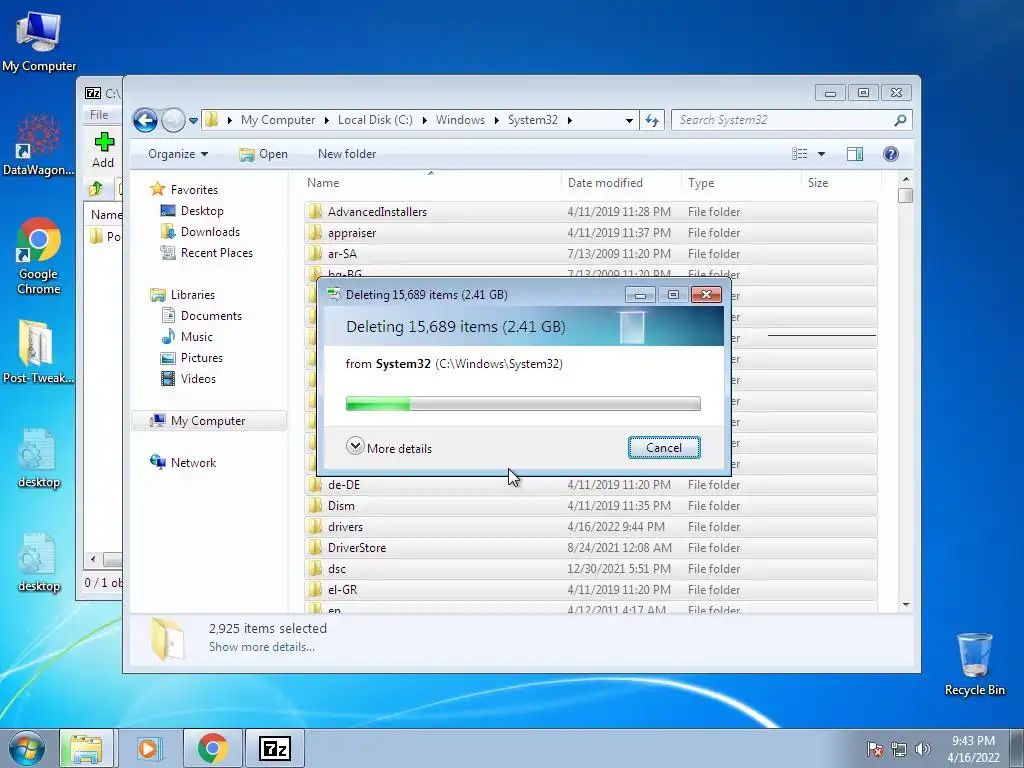Click the Change your view icon
The height and width of the screenshot is (768, 1024).
800,154
